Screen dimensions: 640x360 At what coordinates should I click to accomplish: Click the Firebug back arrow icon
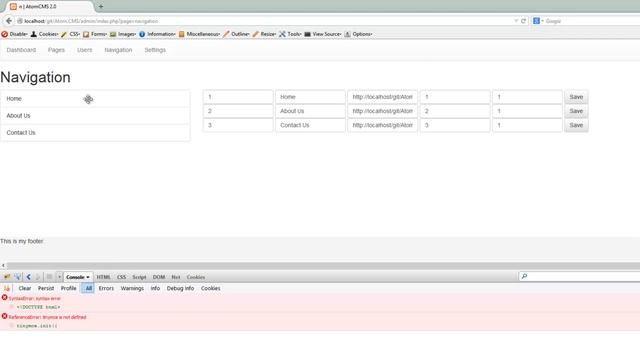[29, 277]
